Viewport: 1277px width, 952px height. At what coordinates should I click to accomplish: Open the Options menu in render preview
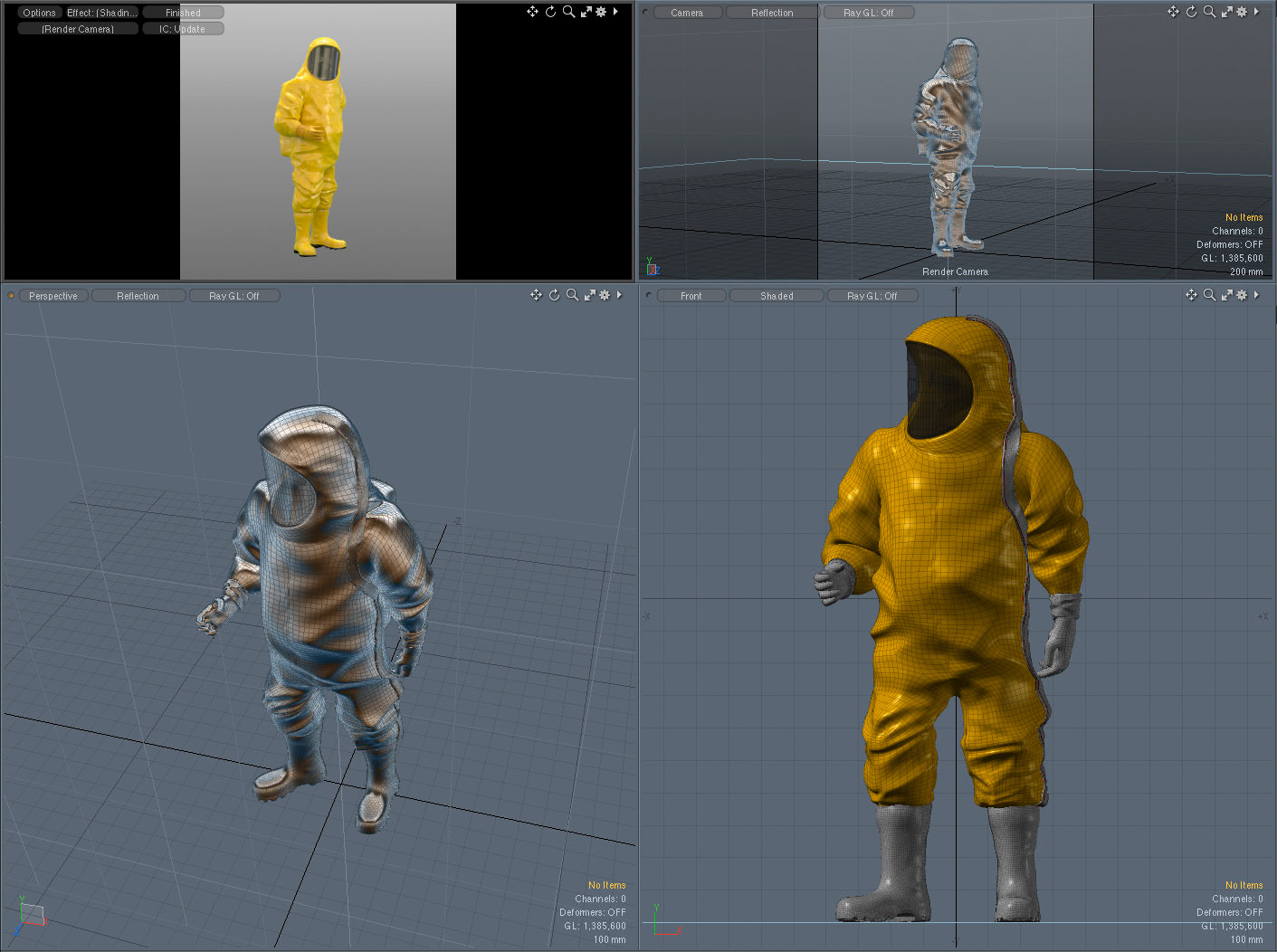[x=39, y=13]
